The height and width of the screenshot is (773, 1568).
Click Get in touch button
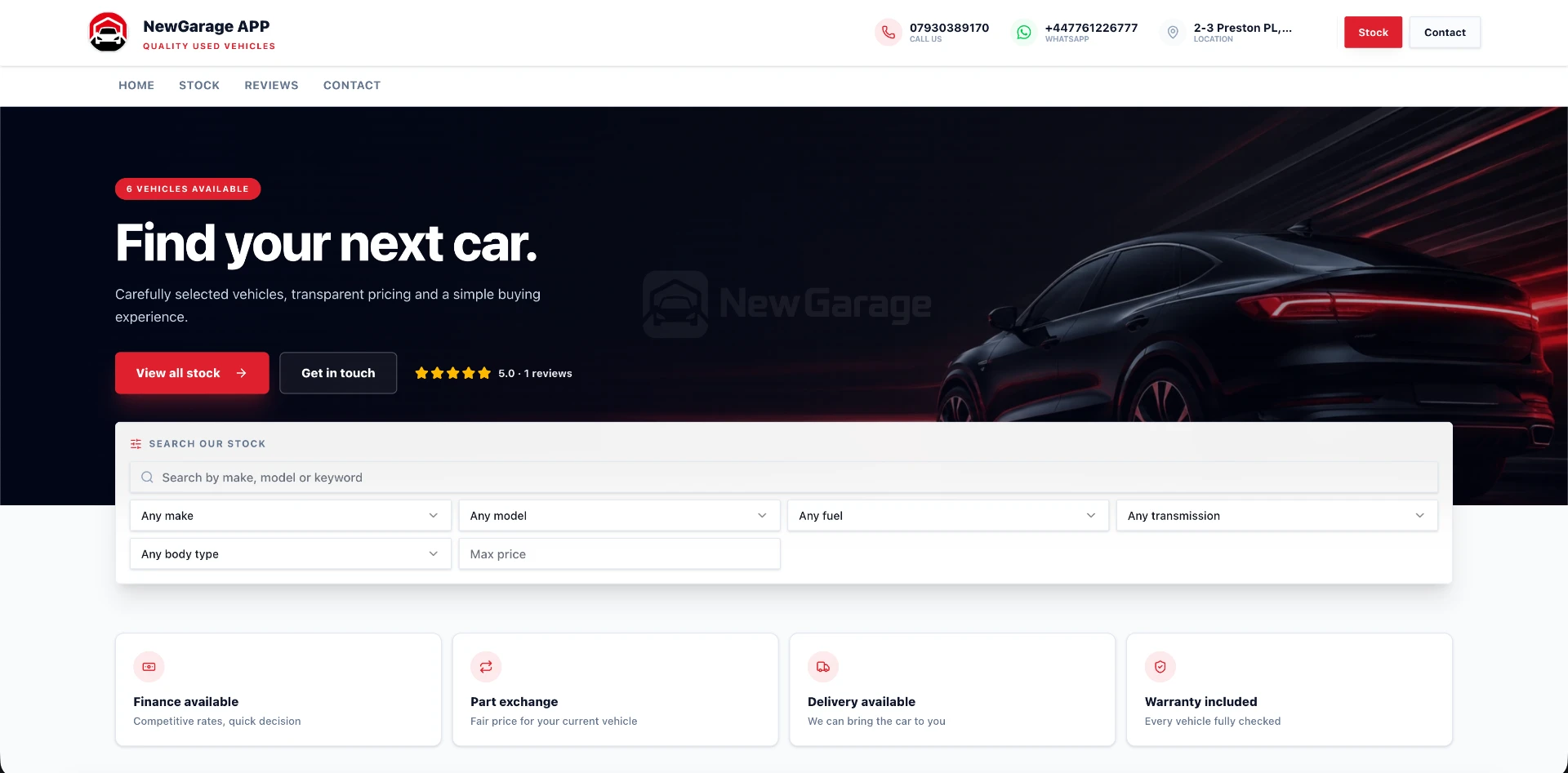pos(338,373)
